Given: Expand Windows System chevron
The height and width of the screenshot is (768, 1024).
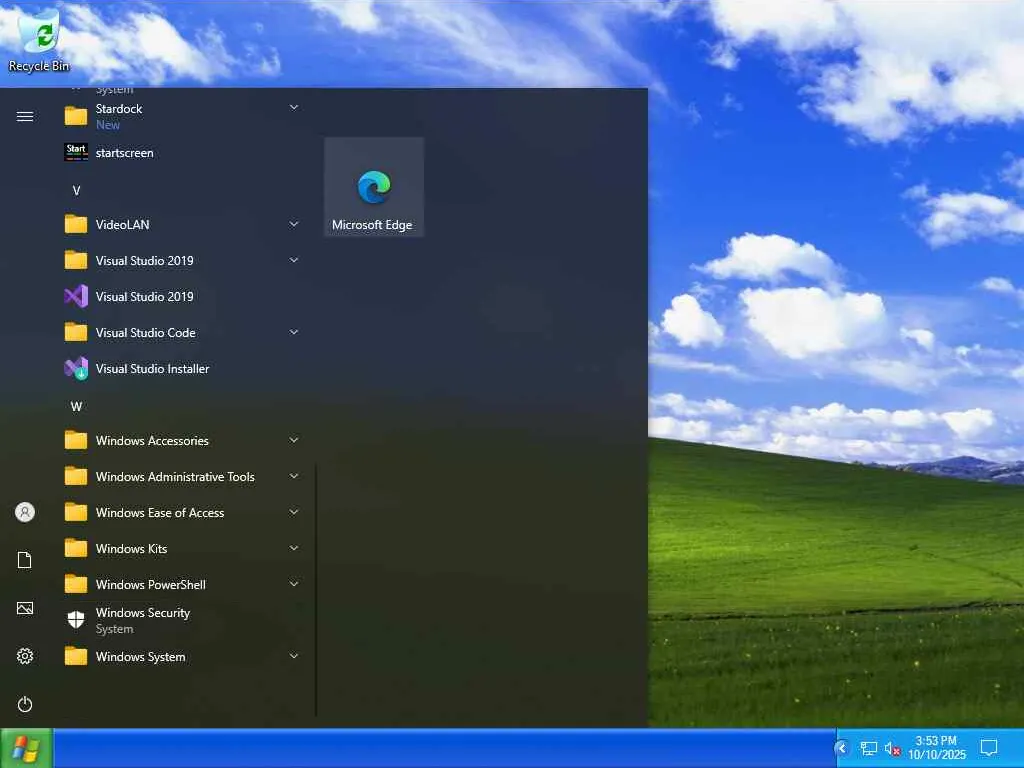Looking at the screenshot, I should click(294, 656).
